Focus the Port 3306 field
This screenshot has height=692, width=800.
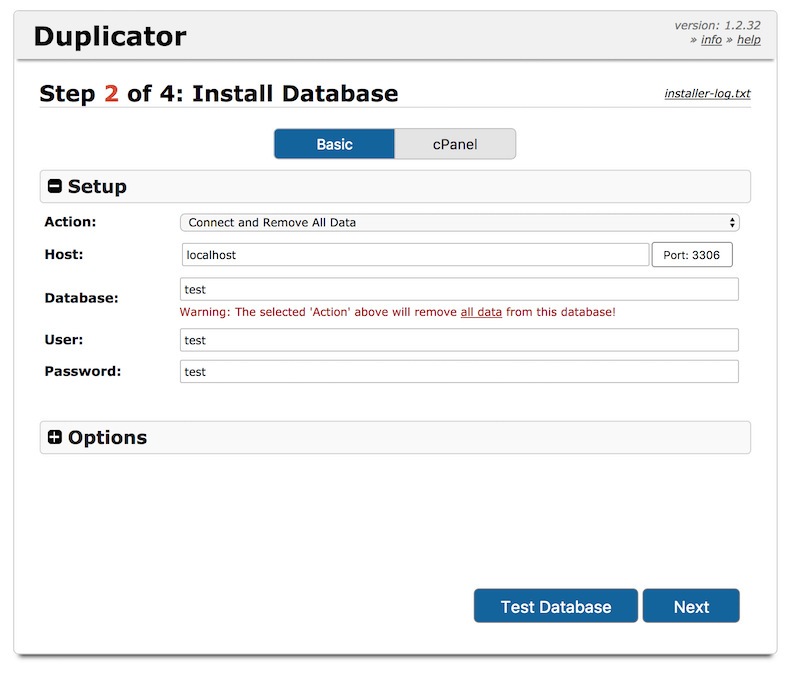[x=692, y=255]
